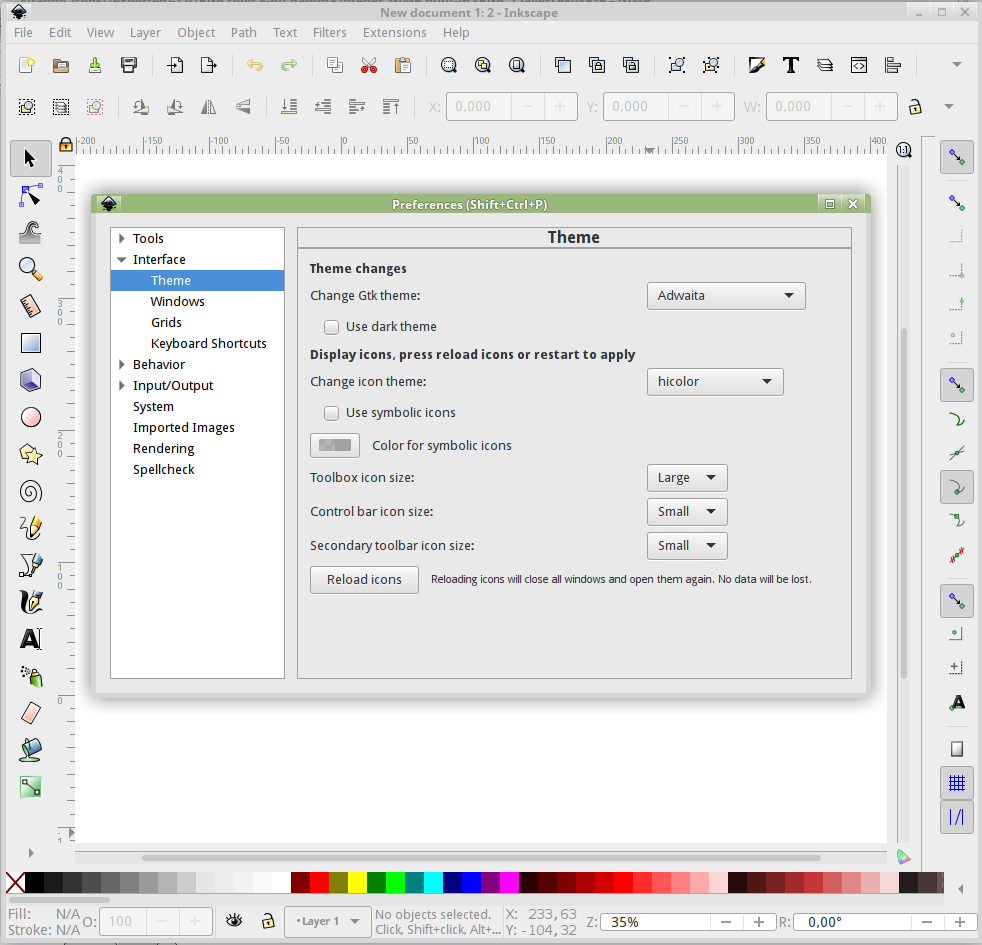This screenshot has height=945, width=982.
Task: Click the Import file icon
Action: (x=175, y=65)
